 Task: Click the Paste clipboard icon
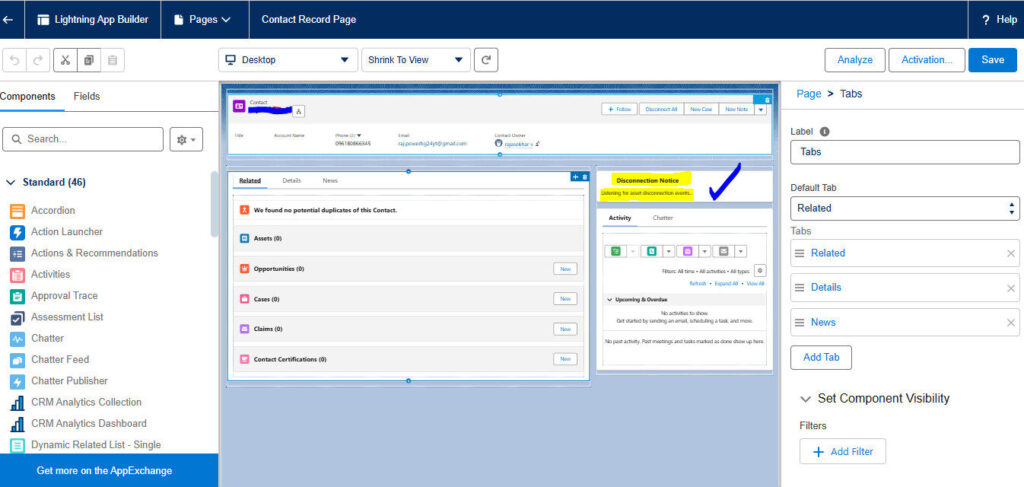click(112, 60)
